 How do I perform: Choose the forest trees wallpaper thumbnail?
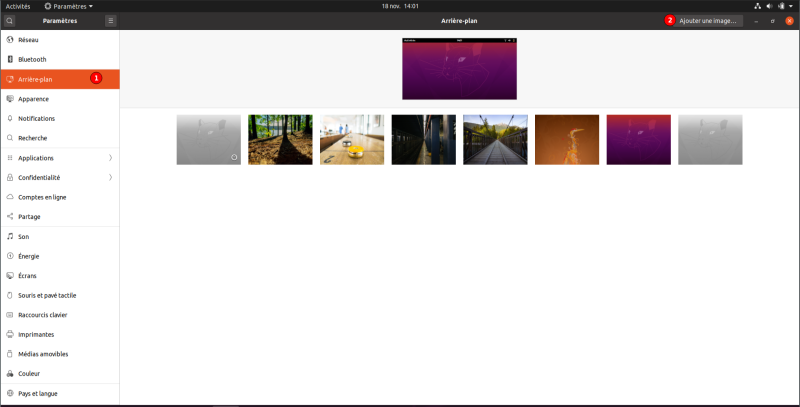click(280, 140)
